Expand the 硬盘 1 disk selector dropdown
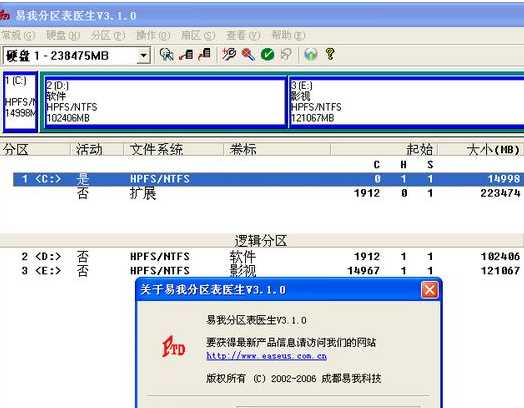This screenshot has width=524, height=408. [x=144, y=55]
